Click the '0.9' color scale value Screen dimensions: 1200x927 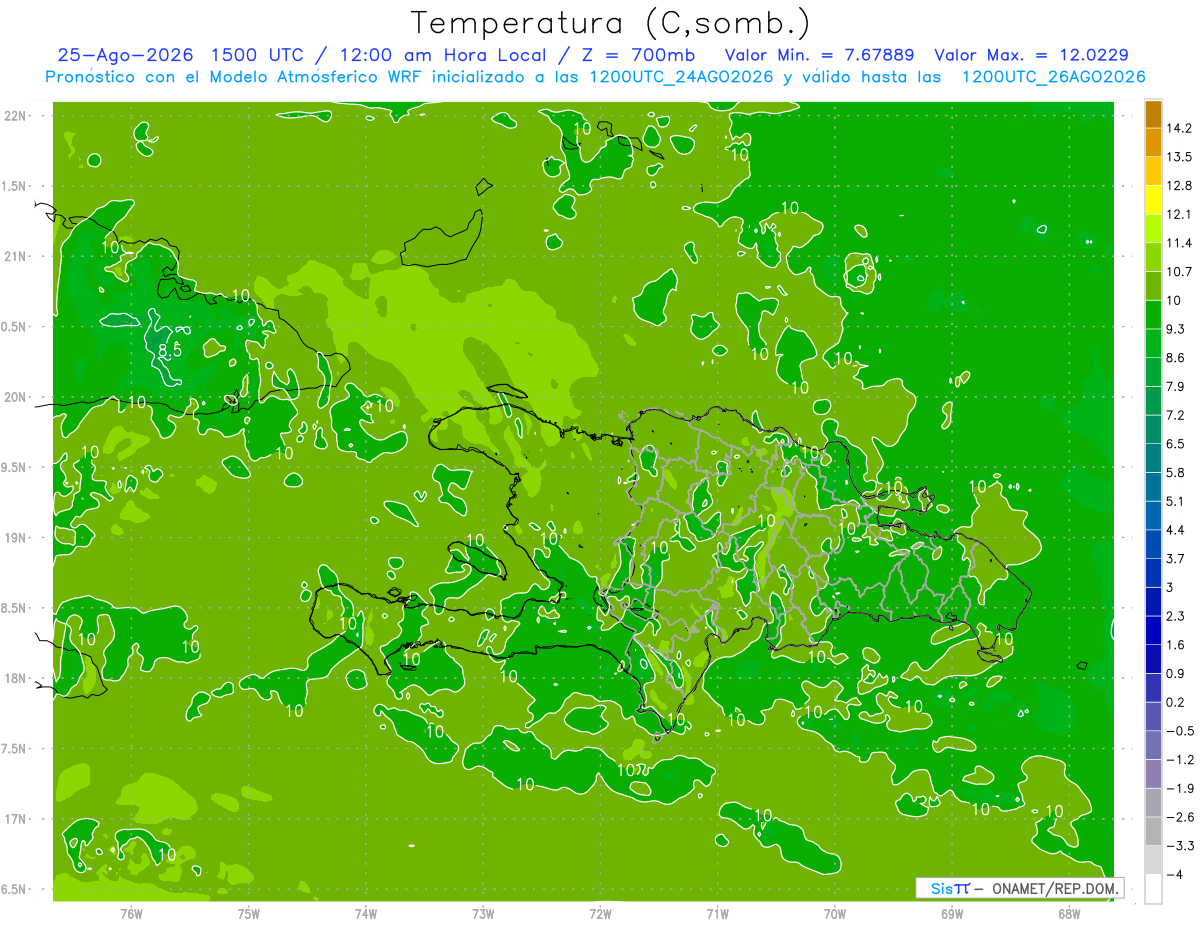pos(1177,673)
